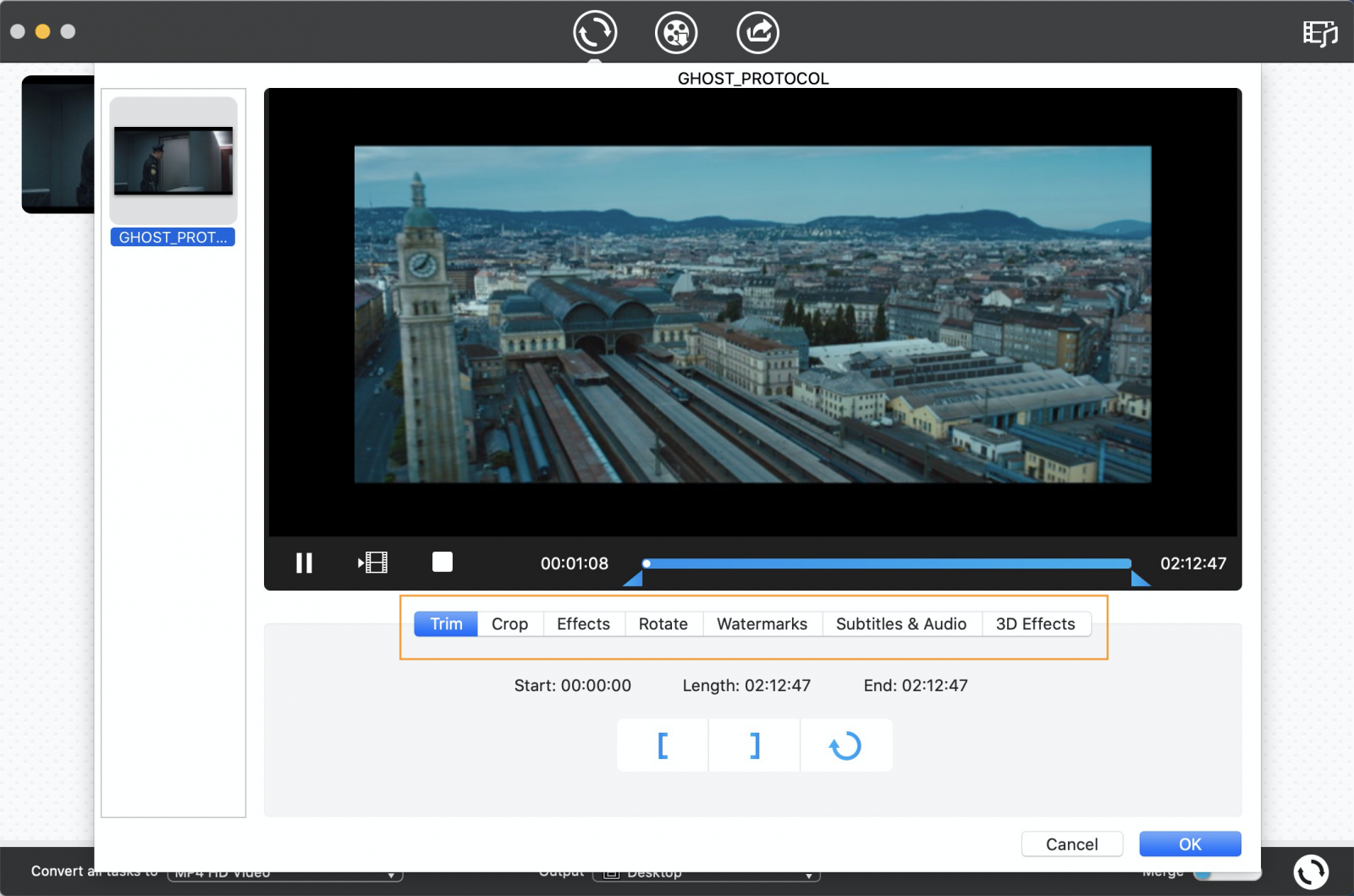Viewport: 1354px width, 896px height.
Task: Set the trim end point bracket
Action: 754,745
